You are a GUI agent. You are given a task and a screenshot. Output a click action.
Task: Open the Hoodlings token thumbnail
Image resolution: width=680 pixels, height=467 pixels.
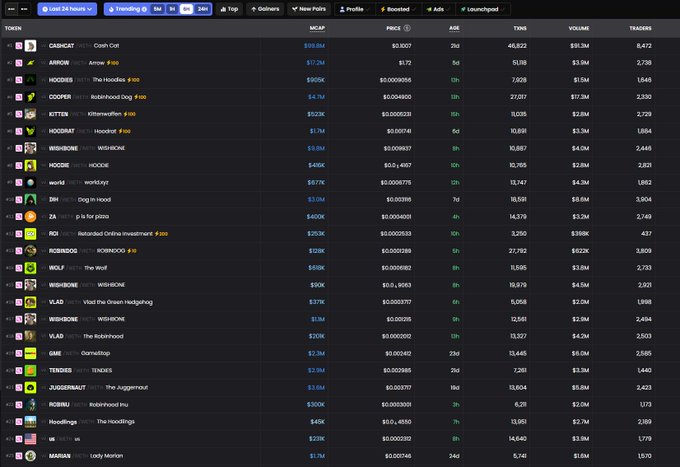pyautogui.click(x=30, y=421)
